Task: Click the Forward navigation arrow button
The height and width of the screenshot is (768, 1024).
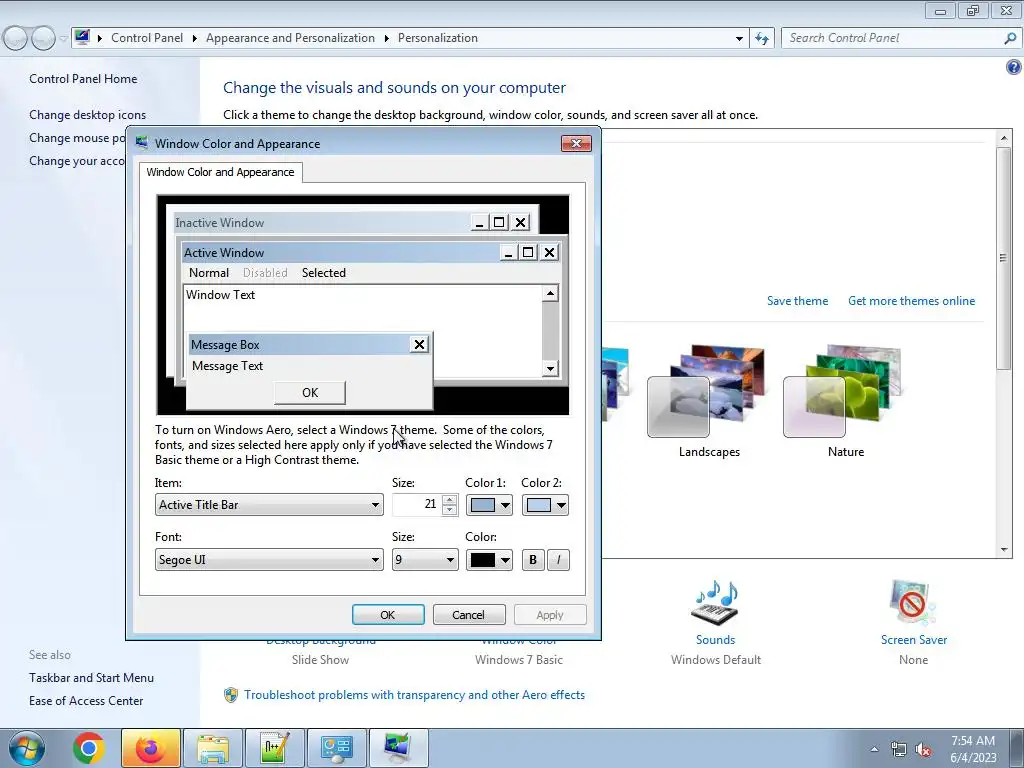Action: (43, 39)
